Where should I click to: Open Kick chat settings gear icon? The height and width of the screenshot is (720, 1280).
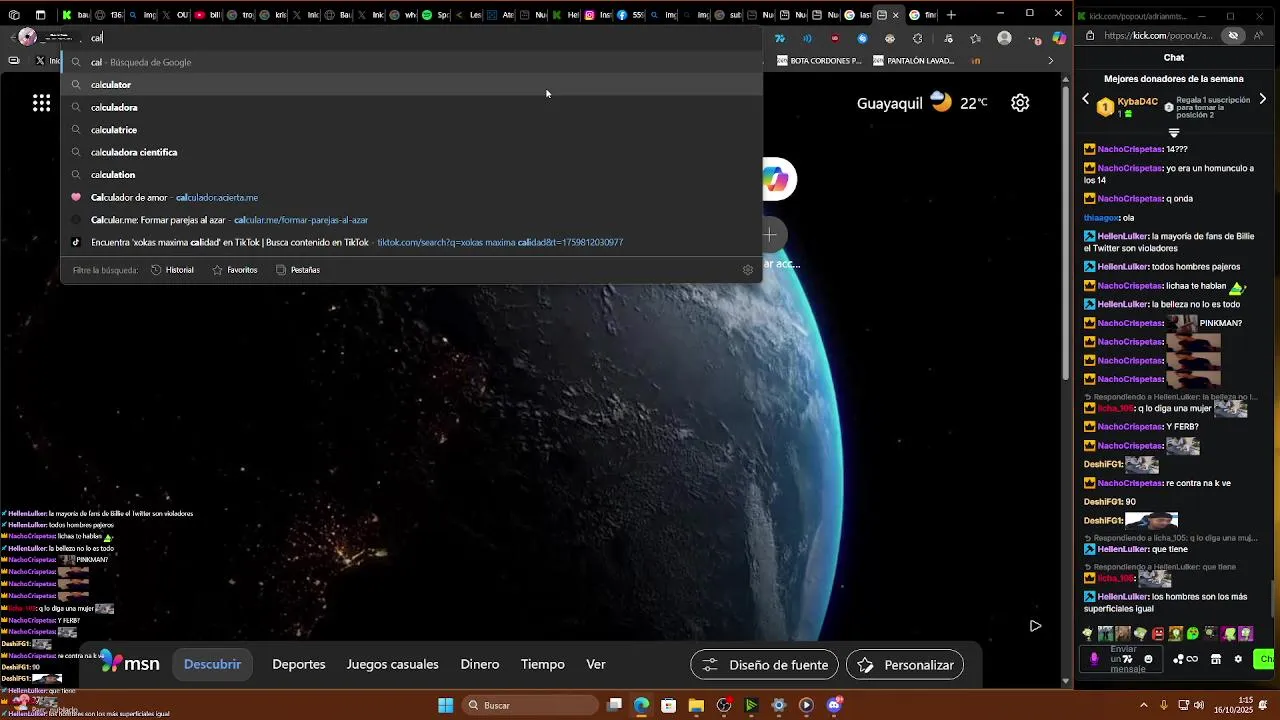point(1238,659)
